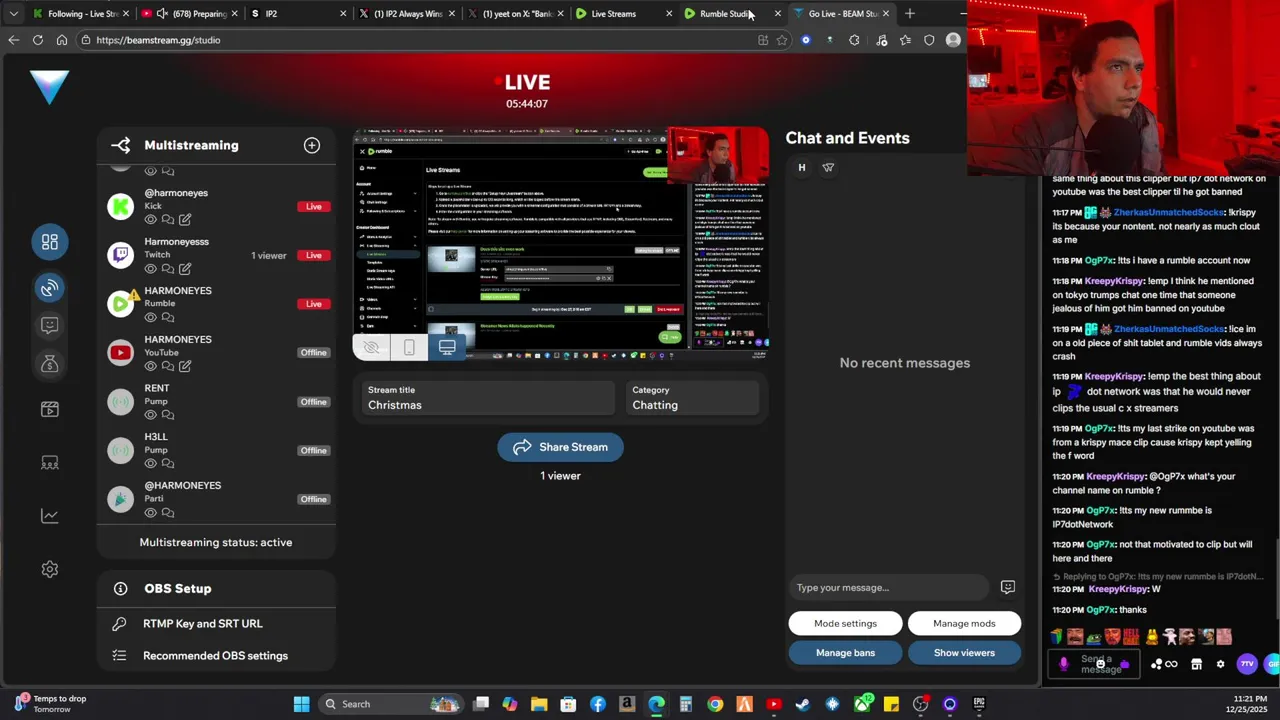The width and height of the screenshot is (1280, 720).
Task: Edit Kick @harmoneyes stream details pencil
Action: point(185,219)
